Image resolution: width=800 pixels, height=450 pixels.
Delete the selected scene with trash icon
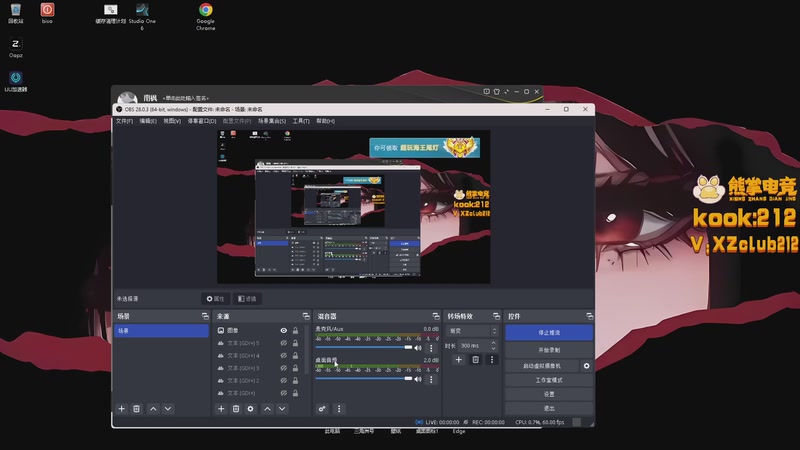point(136,409)
